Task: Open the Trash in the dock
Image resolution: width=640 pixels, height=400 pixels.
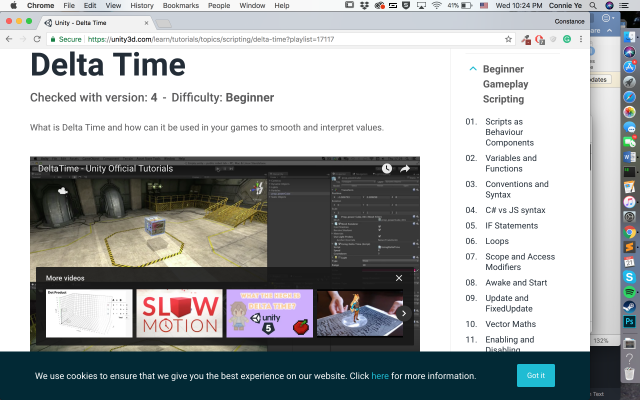Action: coord(629,373)
